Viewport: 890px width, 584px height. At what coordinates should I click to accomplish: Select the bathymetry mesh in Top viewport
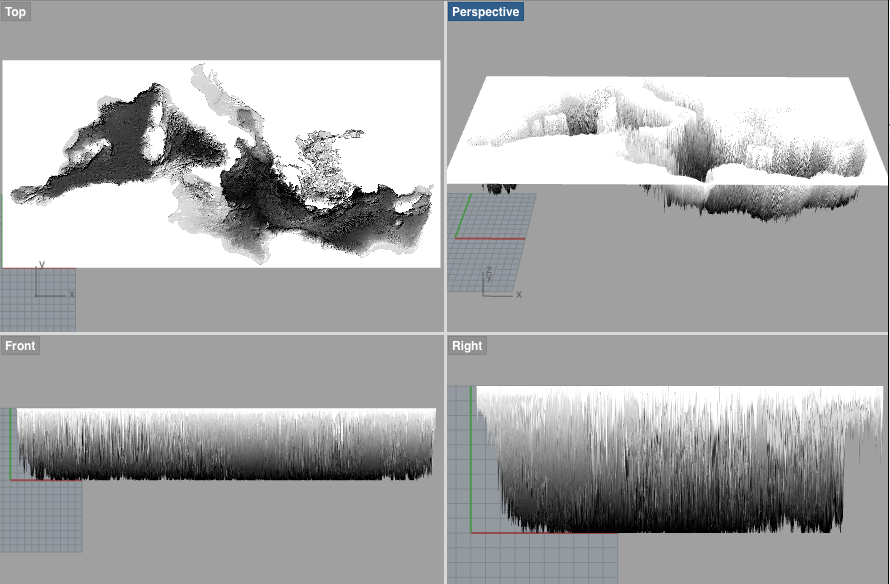(x=221, y=164)
